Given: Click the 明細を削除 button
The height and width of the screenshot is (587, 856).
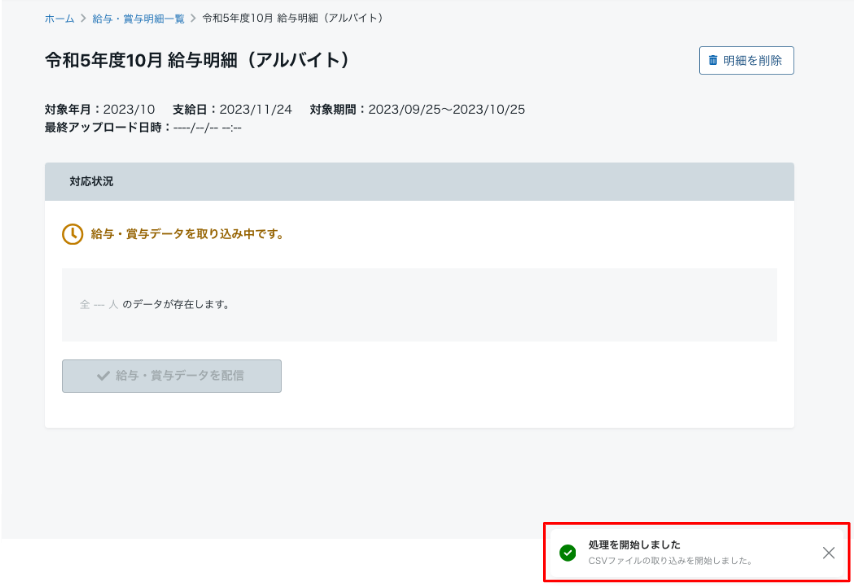Looking at the screenshot, I should [x=746, y=60].
